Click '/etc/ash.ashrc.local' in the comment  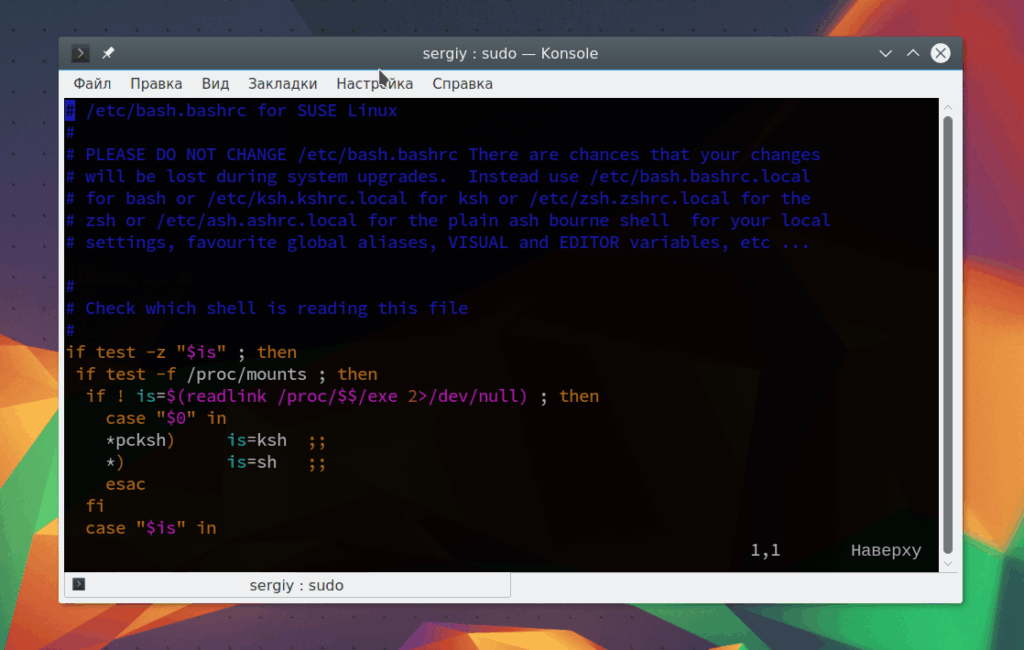coord(257,220)
